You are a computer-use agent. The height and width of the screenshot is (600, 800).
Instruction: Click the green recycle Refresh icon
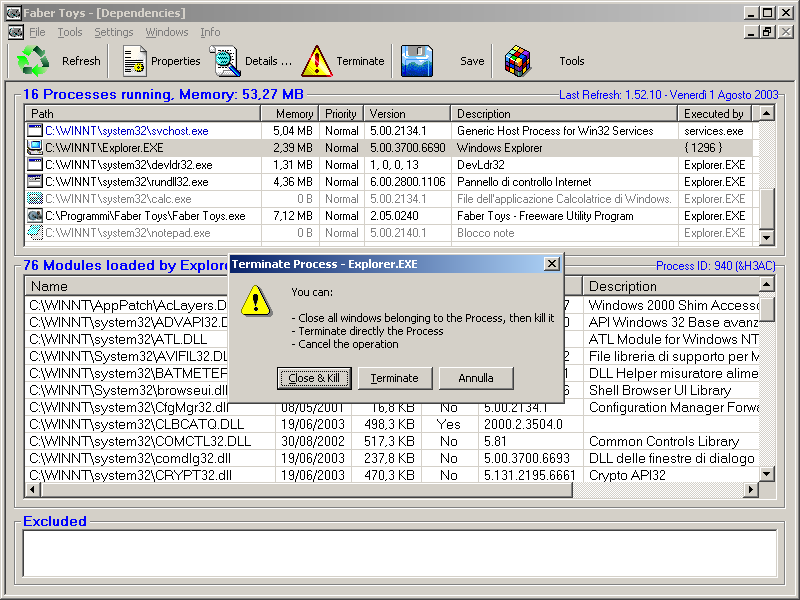point(33,61)
